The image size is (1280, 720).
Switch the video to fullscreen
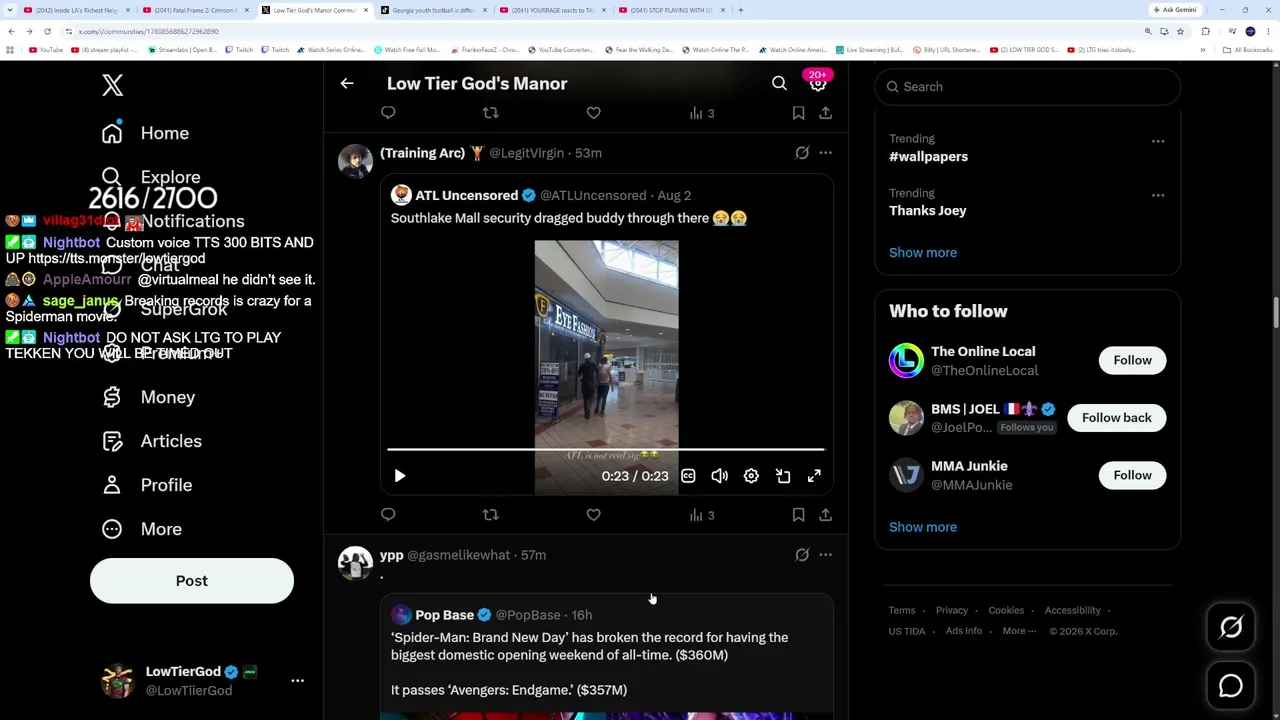click(814, 476)
